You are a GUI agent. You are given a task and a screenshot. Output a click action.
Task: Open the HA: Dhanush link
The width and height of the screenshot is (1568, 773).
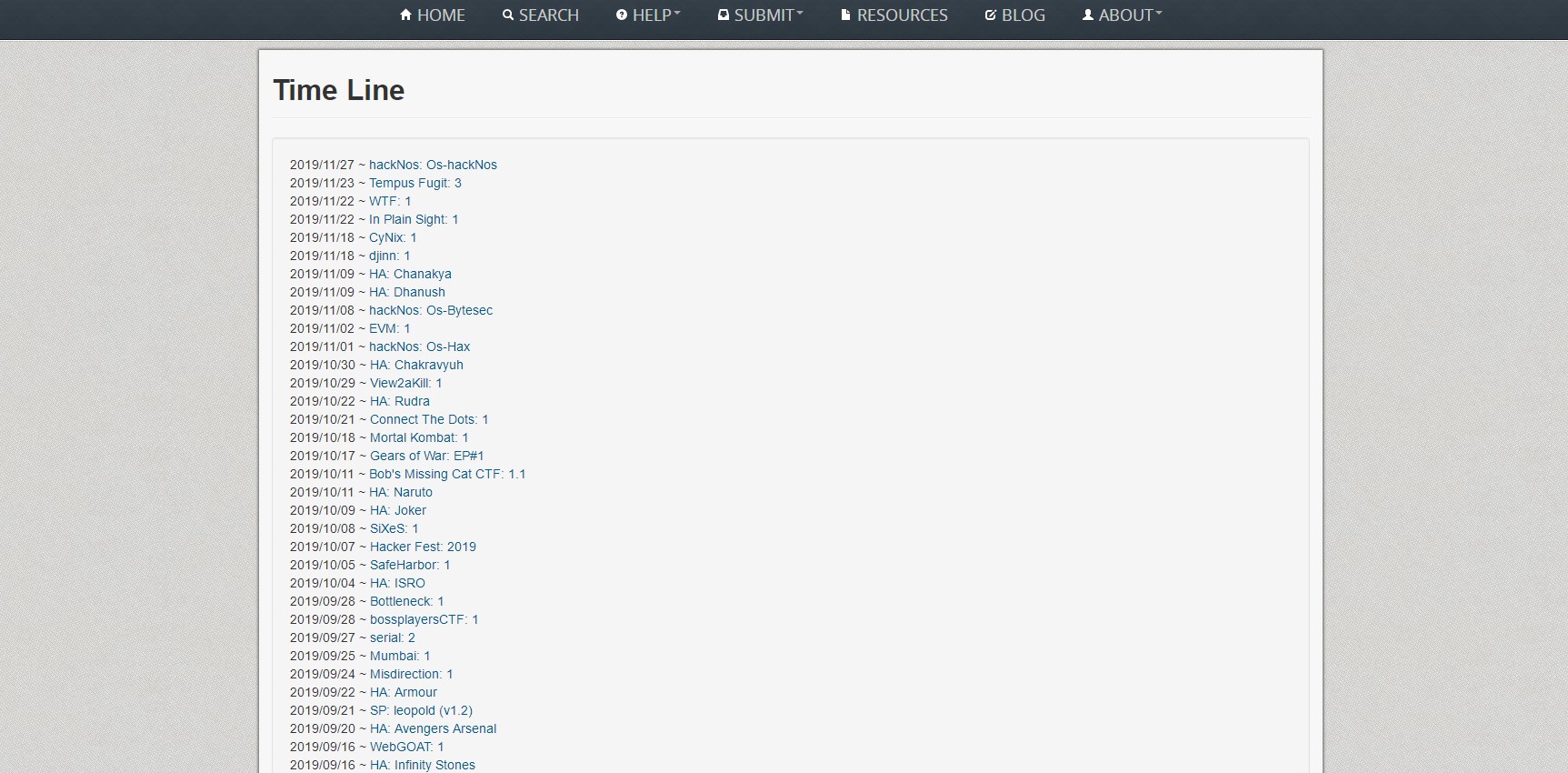coord(407,292)
